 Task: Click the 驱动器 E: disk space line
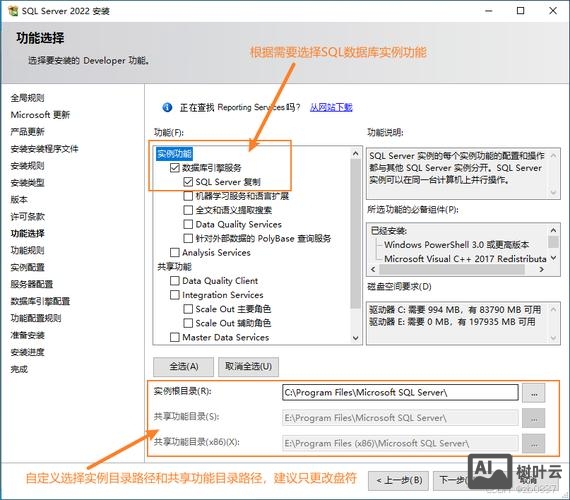coord(452,322)
